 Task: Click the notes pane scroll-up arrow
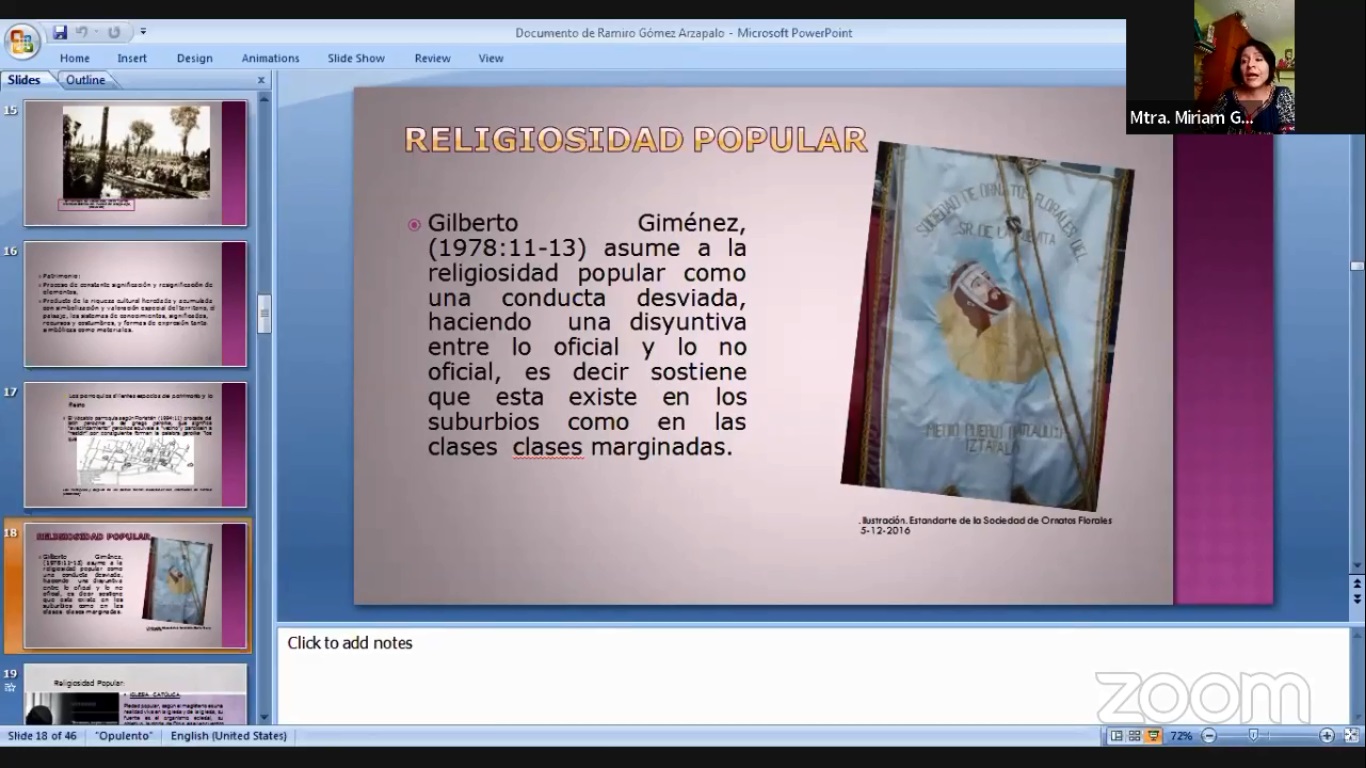click(x=1357, y=636)
